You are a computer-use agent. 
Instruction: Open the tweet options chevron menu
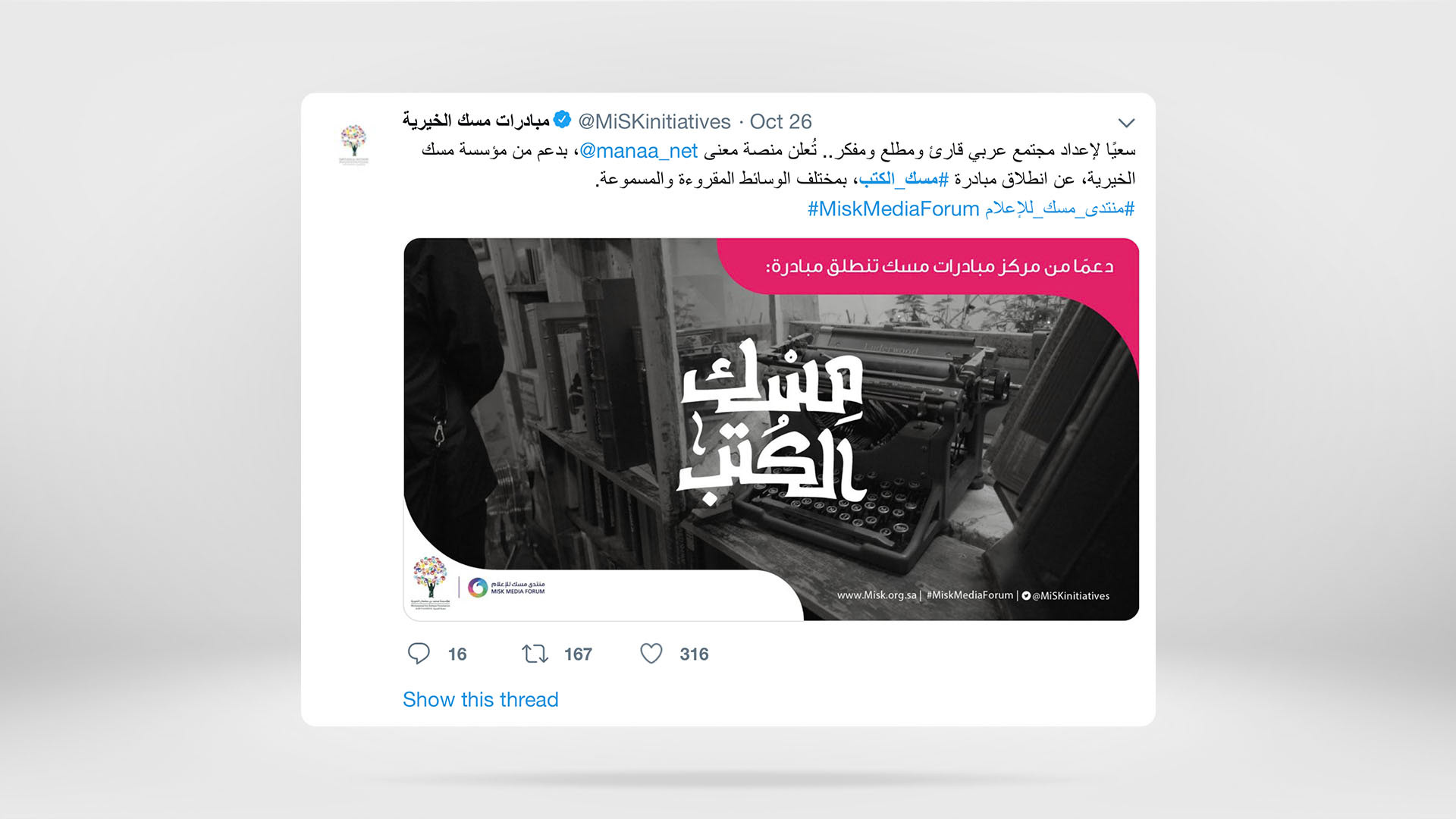(x=1126, y=123)
